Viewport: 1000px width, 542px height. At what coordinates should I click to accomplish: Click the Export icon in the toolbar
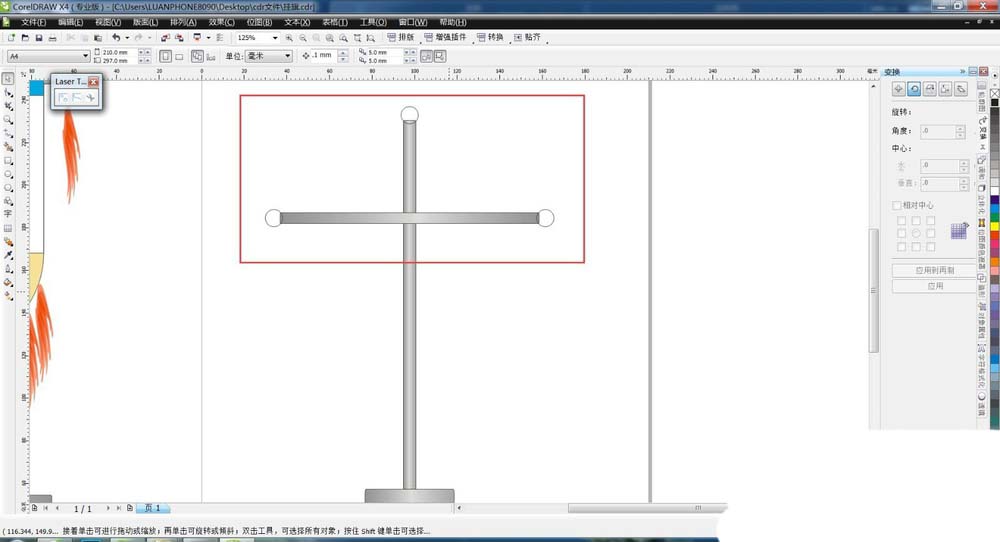tap(179, 38)
